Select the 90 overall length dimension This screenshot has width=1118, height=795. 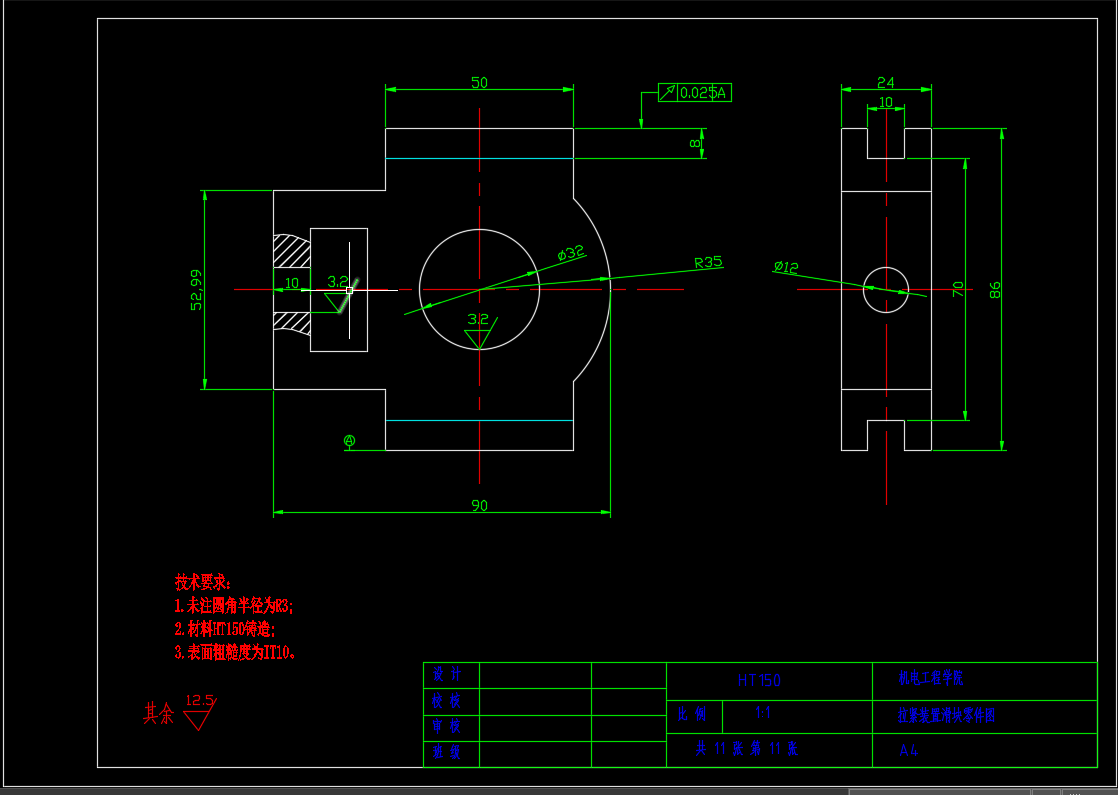click(479, 506)
